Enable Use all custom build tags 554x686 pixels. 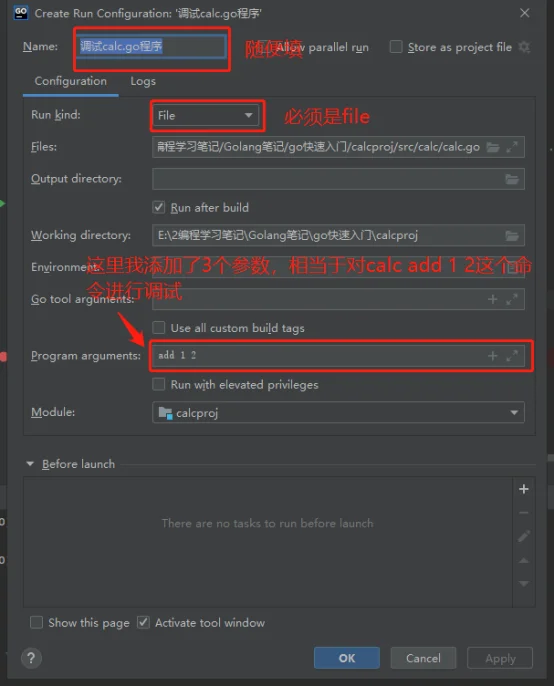tap(159, 328)
